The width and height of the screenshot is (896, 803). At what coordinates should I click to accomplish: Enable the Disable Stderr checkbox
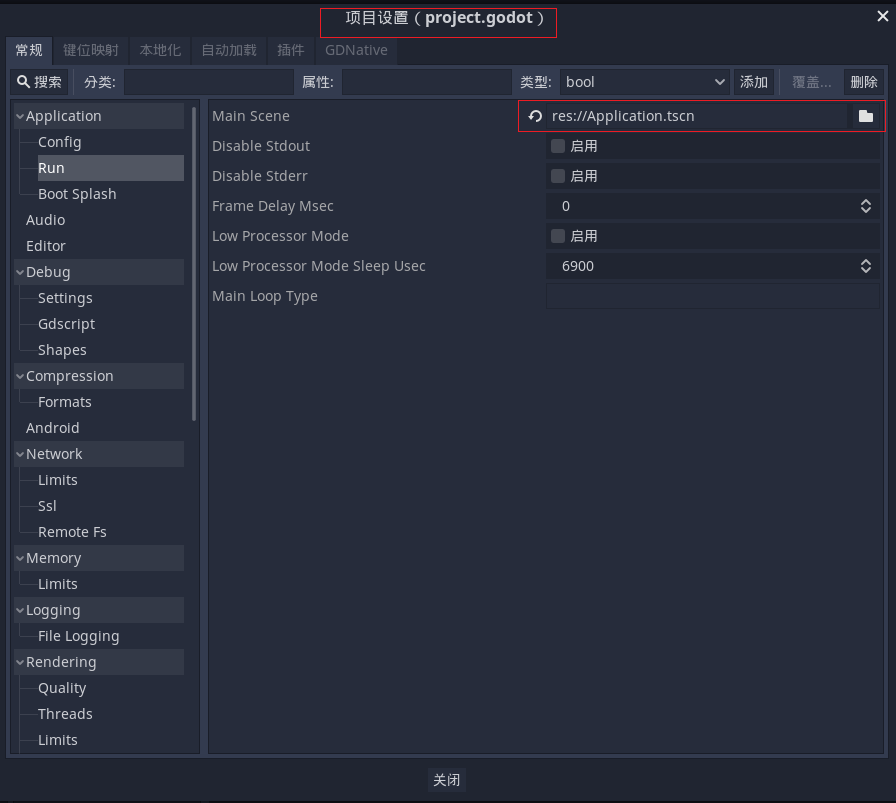pyautogui.click(x=558, y=176)
